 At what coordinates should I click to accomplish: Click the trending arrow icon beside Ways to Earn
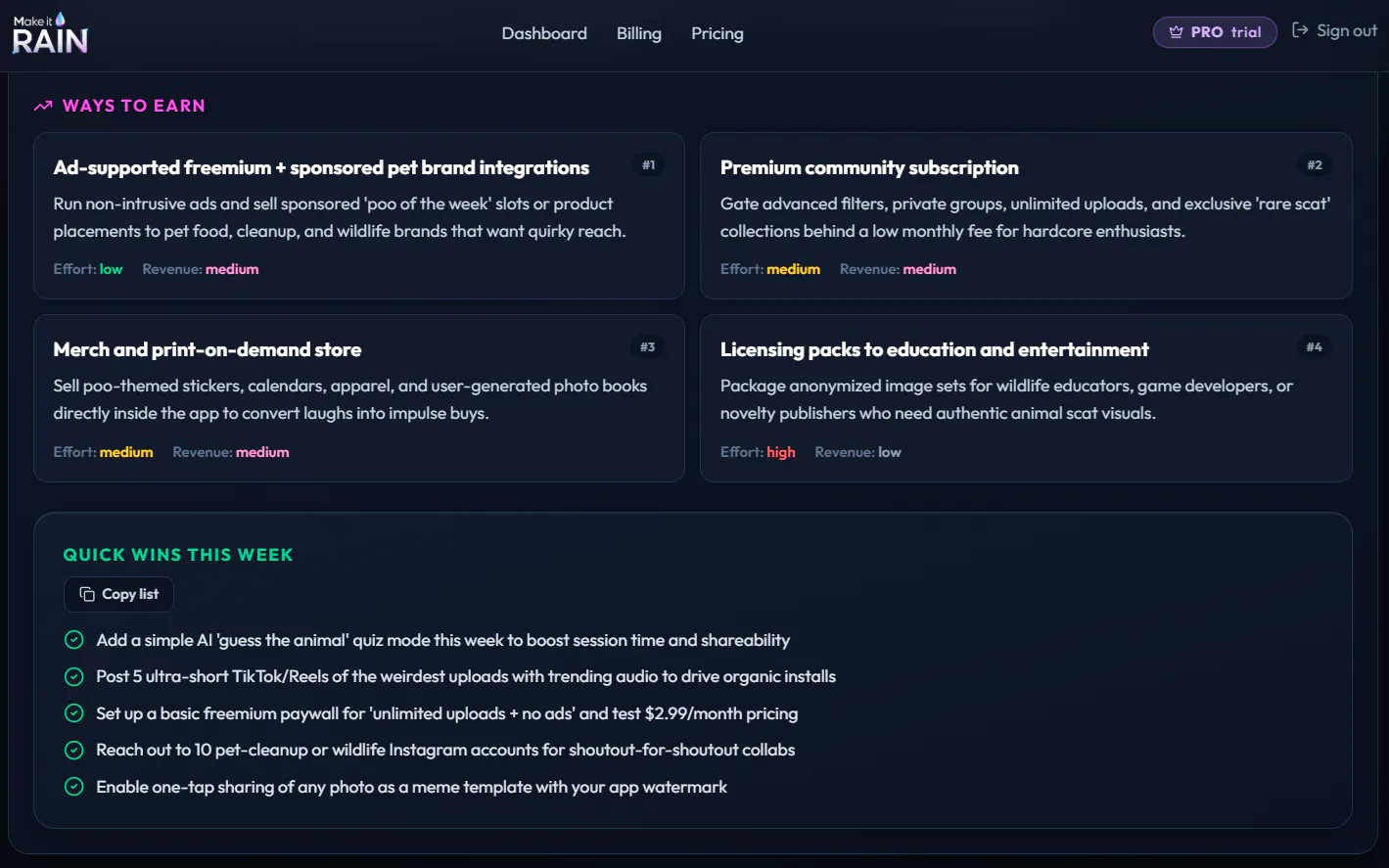pyautogui.click(x=43, y=106)
